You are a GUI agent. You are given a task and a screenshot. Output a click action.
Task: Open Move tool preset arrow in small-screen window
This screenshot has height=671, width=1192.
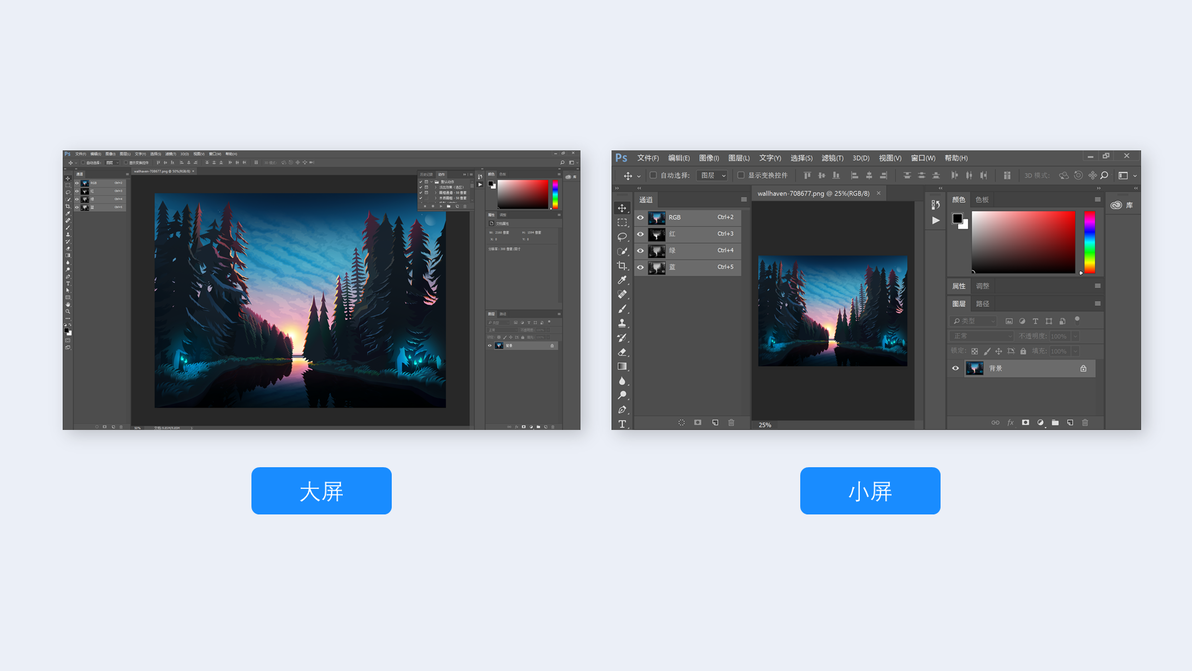click(x=639, y=176)
